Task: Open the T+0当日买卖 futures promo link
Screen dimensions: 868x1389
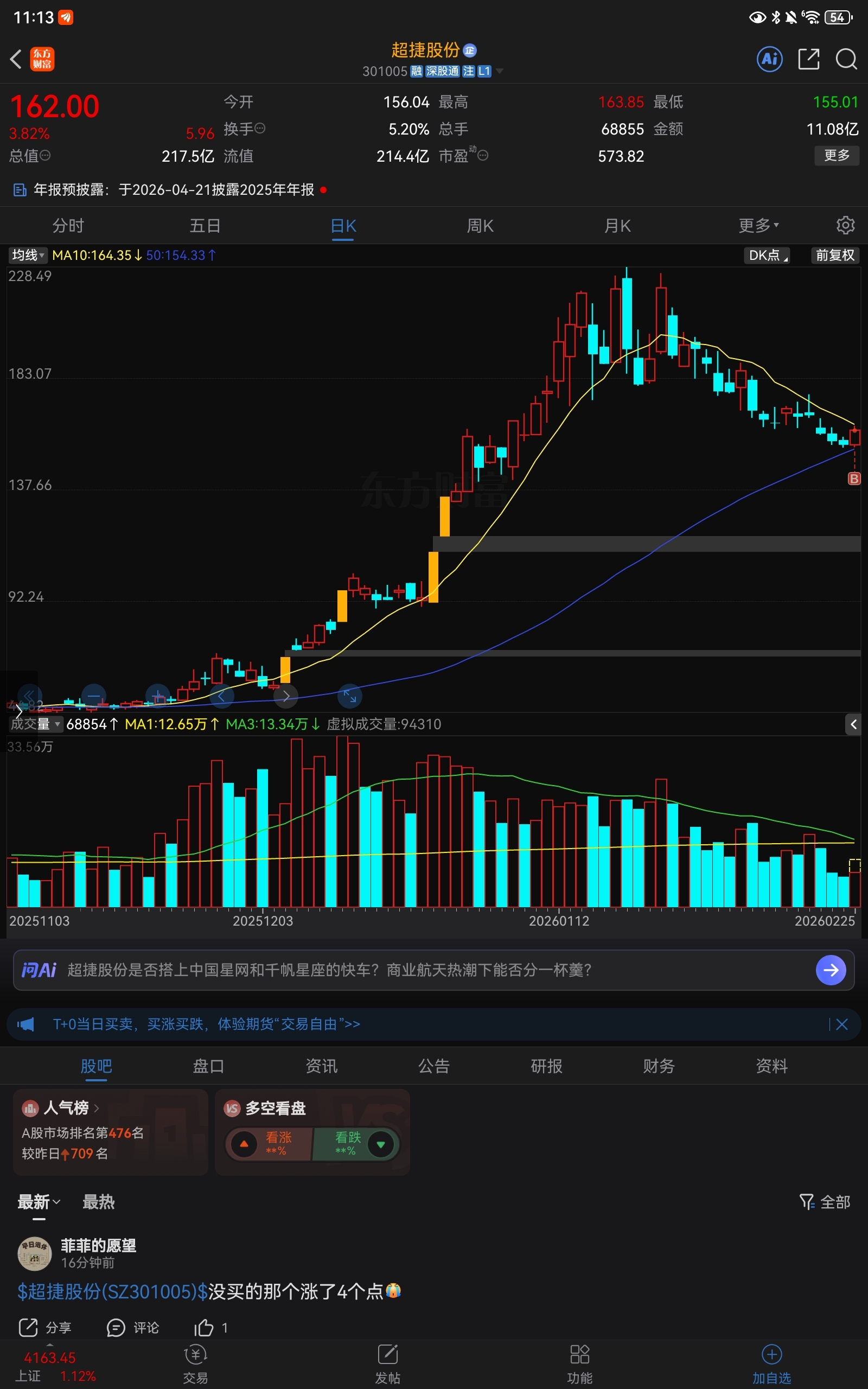Action: pos(207,1024)
